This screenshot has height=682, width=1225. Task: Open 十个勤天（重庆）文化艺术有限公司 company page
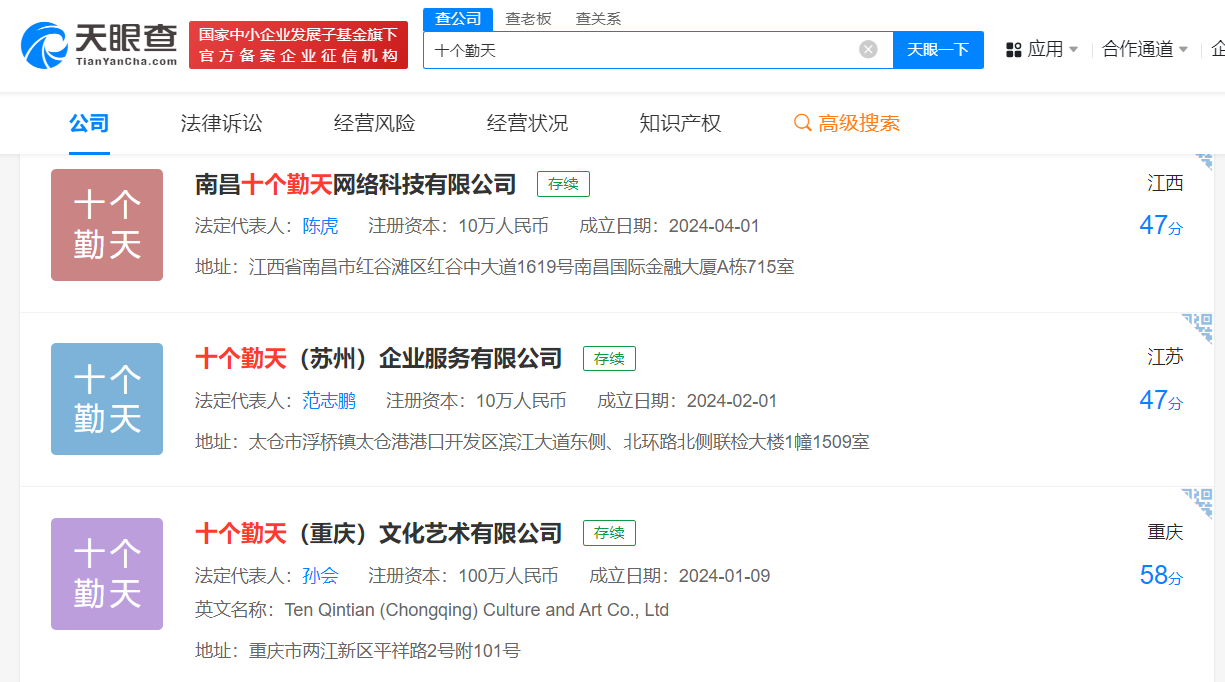tap(378, 533)
